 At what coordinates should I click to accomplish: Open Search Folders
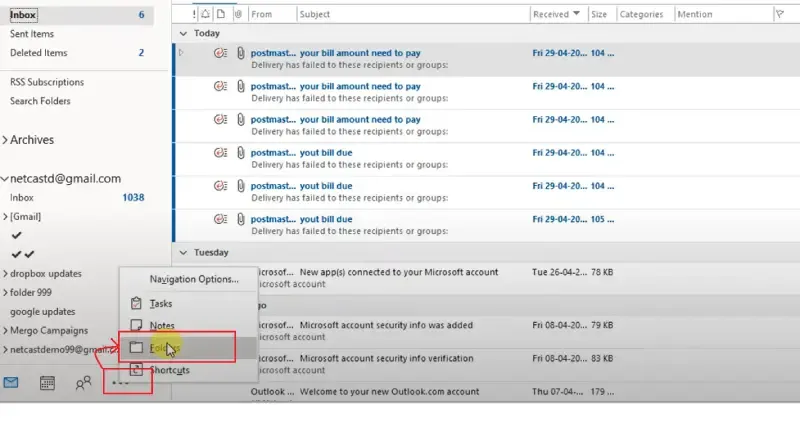tap(40, 101)
